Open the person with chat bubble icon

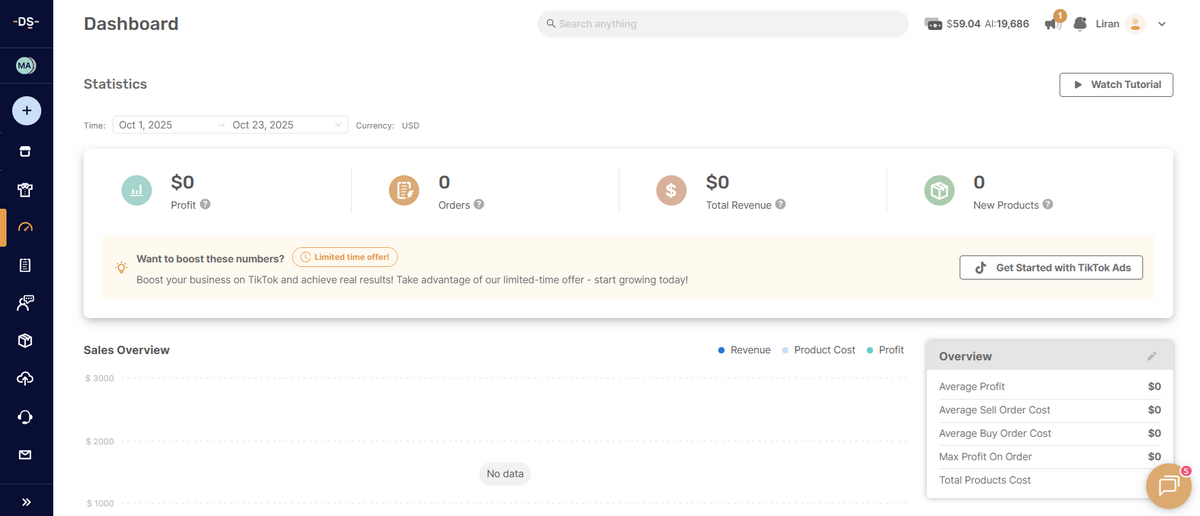point(26,303)
